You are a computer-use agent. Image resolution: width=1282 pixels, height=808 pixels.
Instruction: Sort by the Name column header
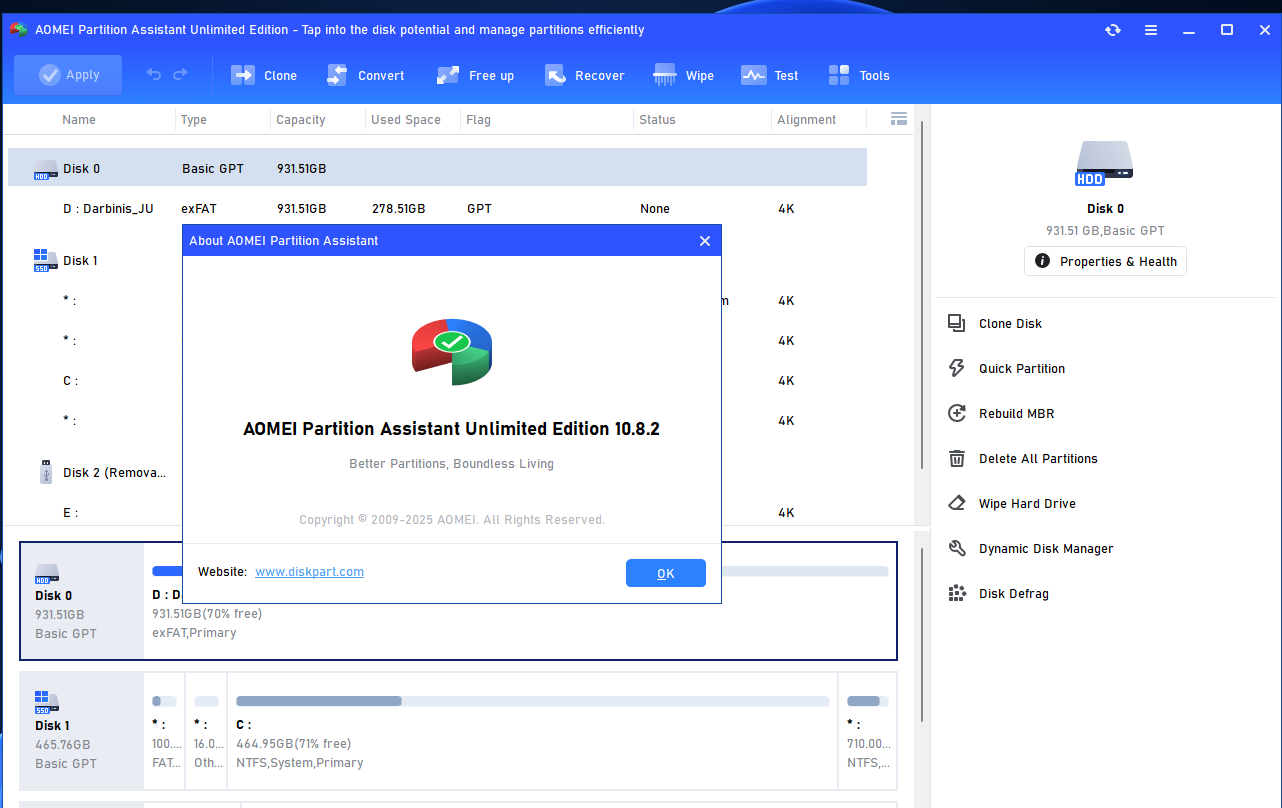(x=79, y=120)
